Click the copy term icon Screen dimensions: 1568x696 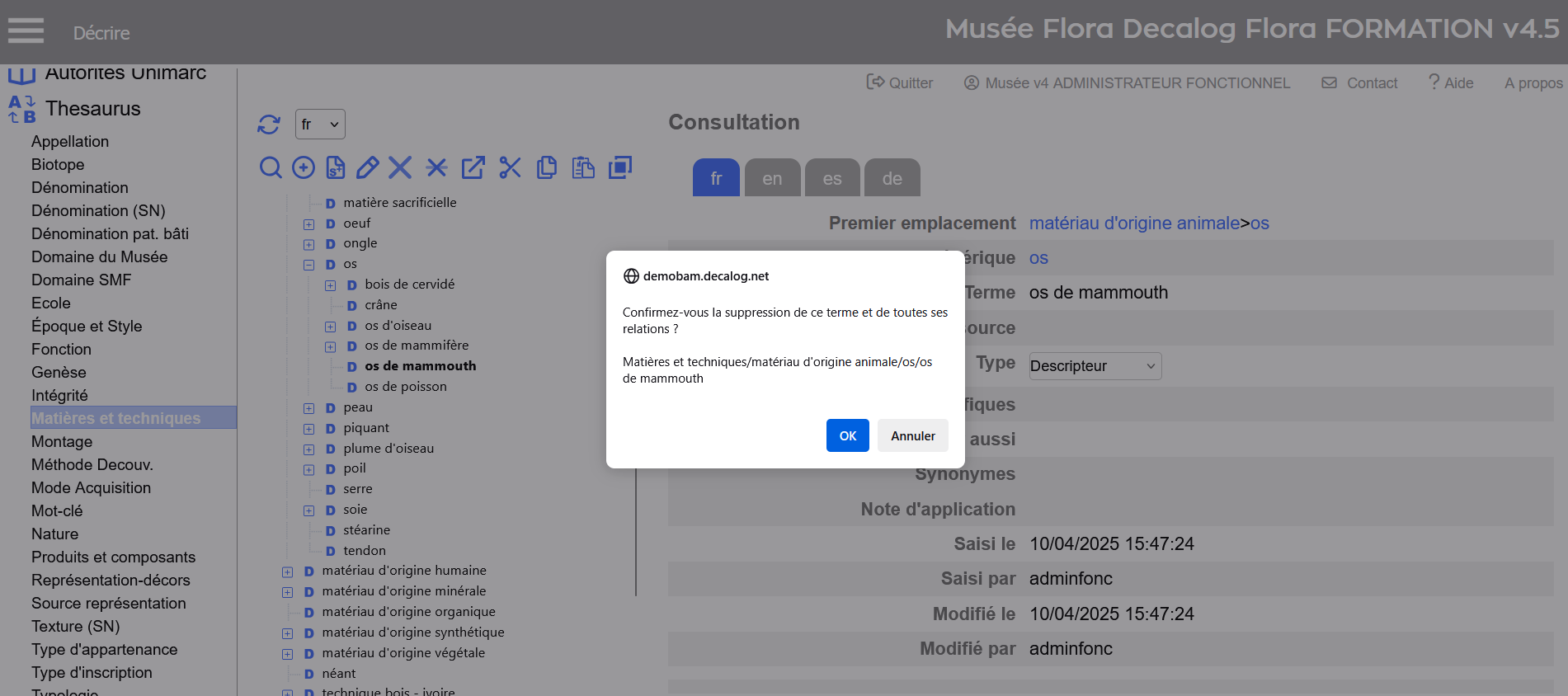(547, 168)
